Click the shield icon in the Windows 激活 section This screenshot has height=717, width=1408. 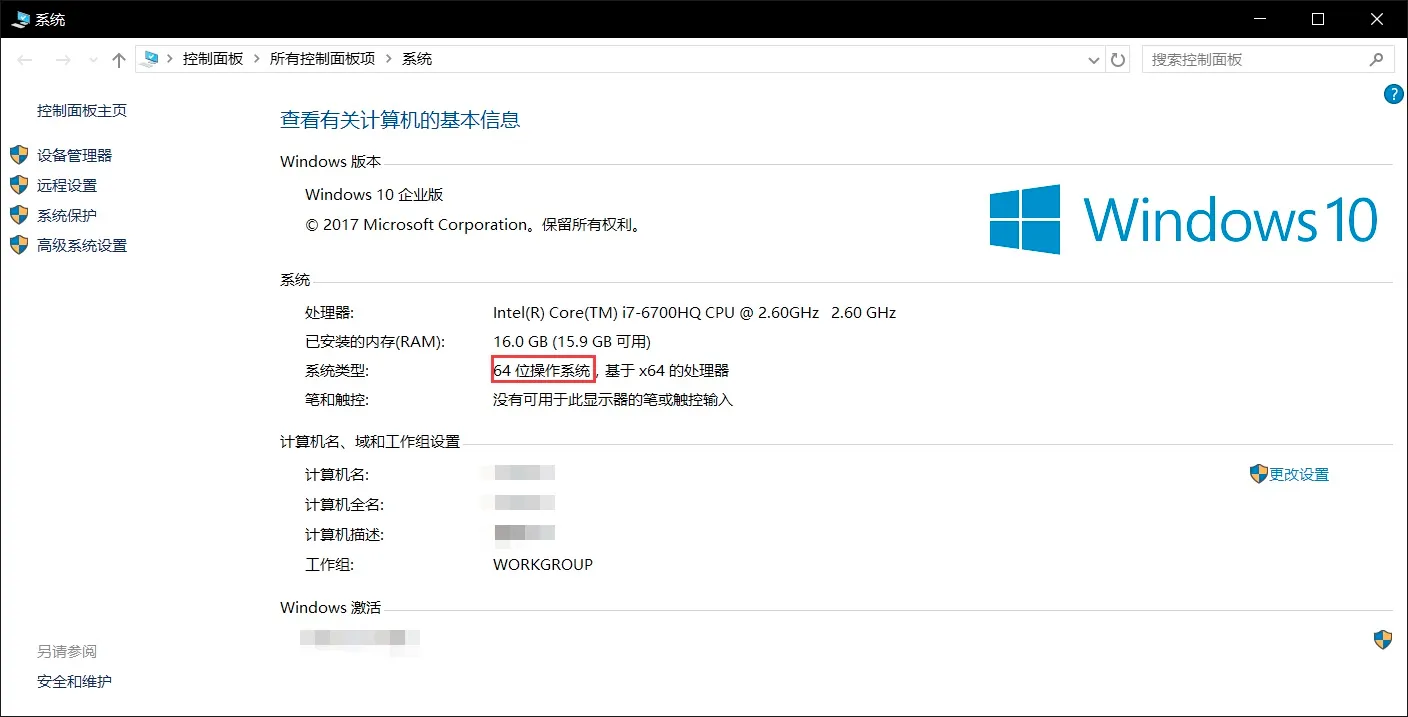(1383, 639)
